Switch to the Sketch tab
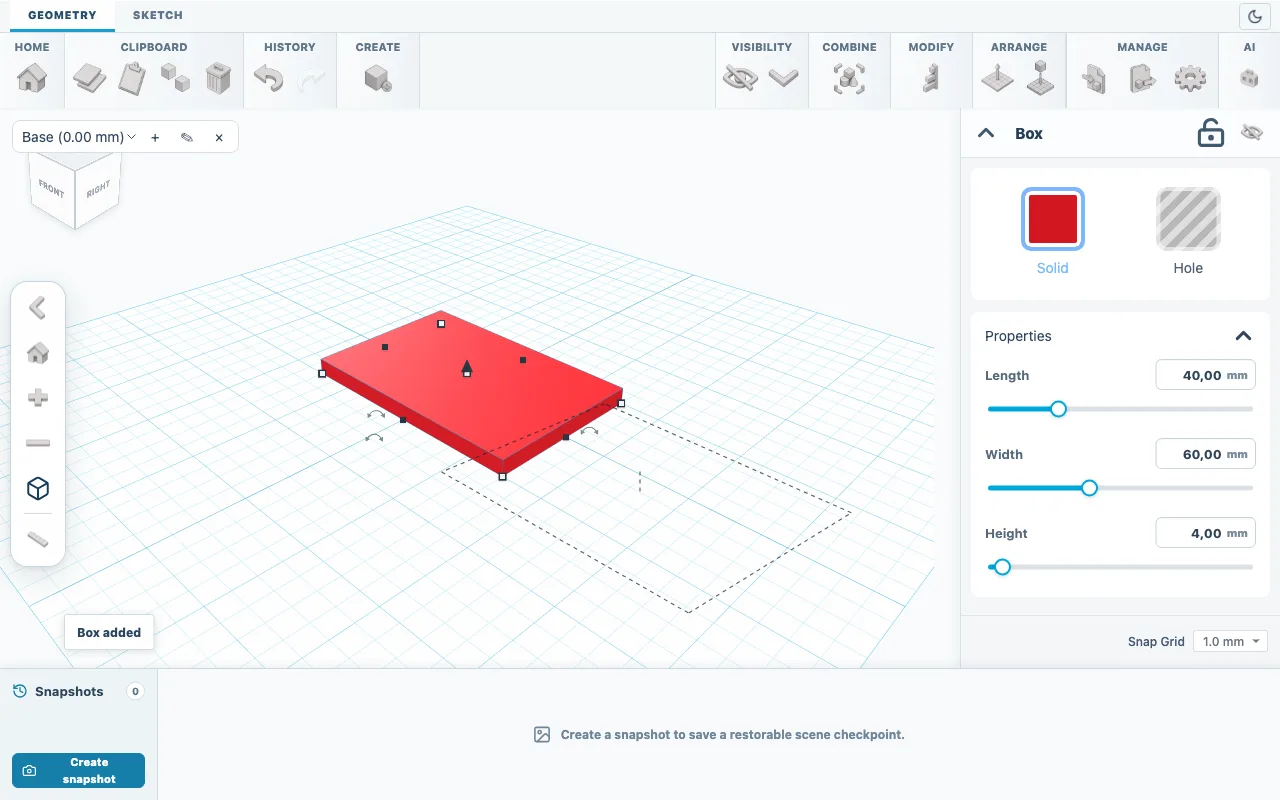 point(157,15)
